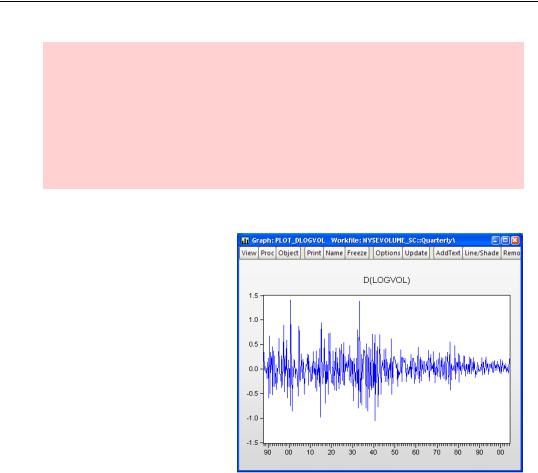Click the Name button
The image size is (538, 473).
334,253
